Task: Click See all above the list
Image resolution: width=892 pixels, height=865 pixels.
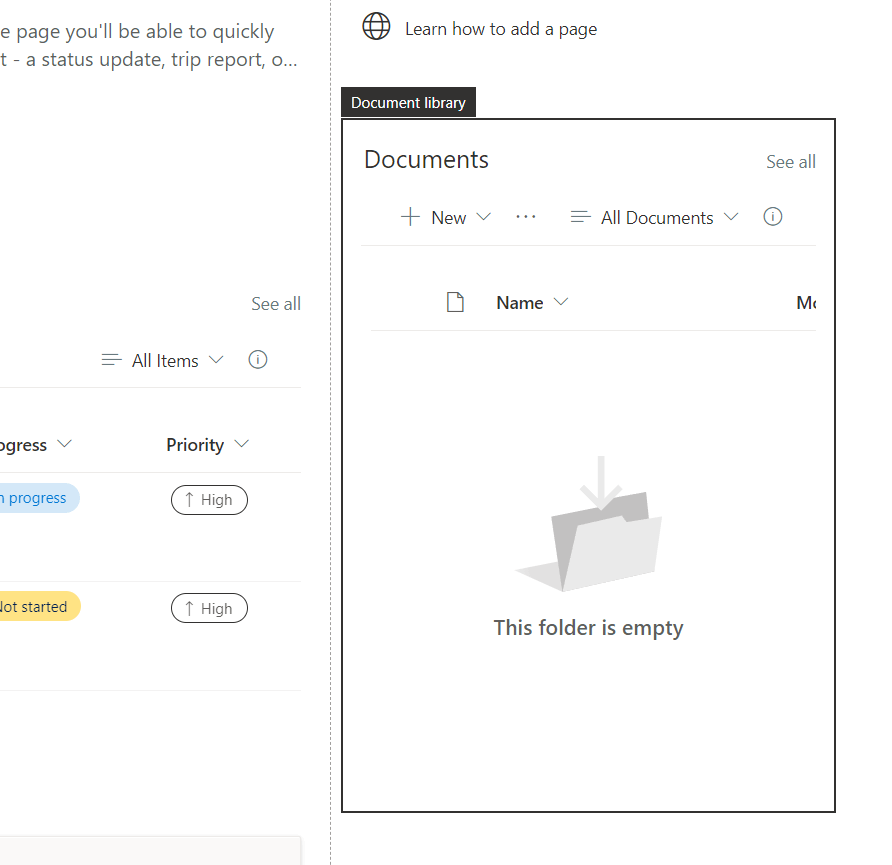Action: tap(276, 304)
